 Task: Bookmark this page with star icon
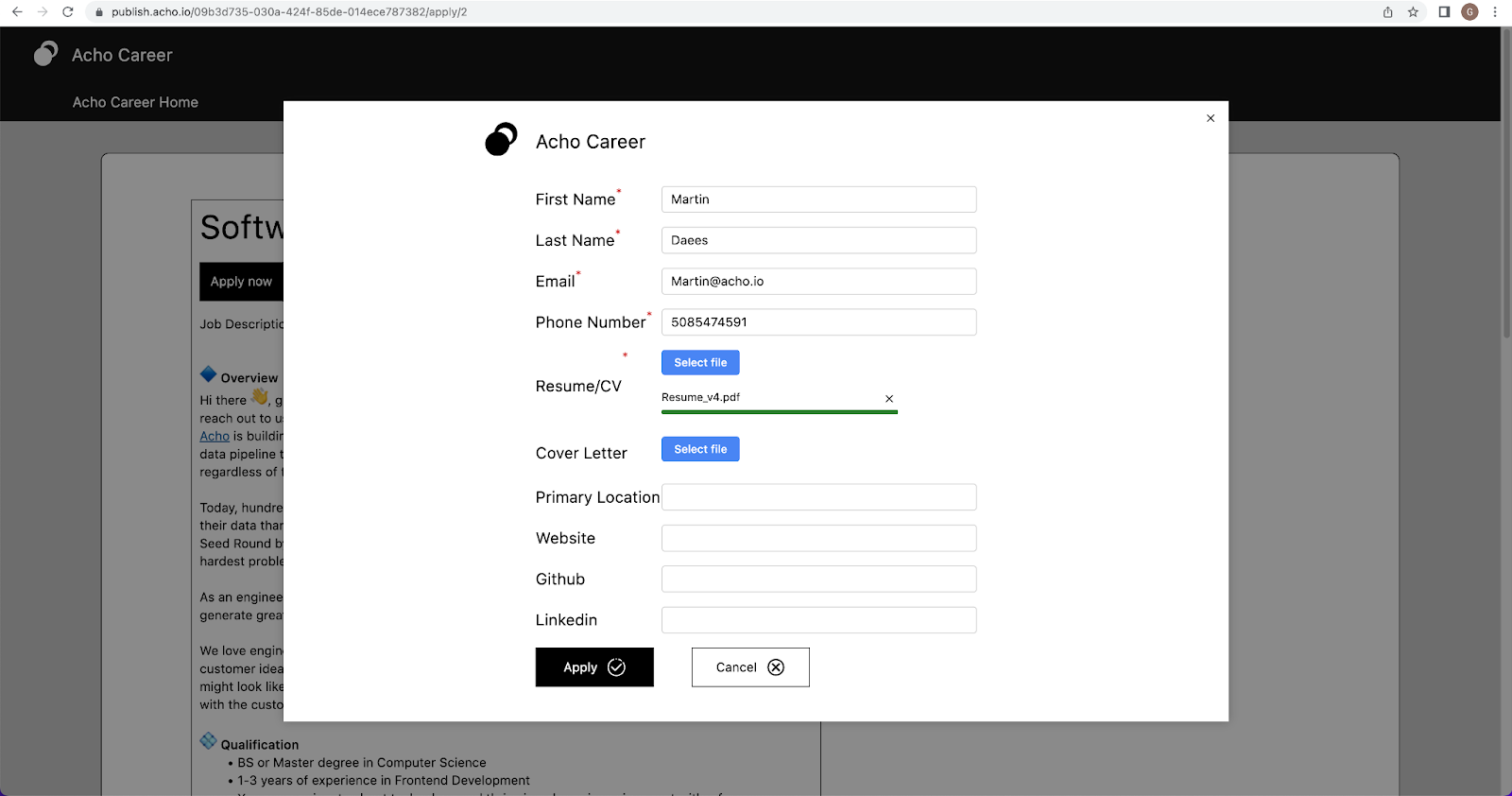1413,12
